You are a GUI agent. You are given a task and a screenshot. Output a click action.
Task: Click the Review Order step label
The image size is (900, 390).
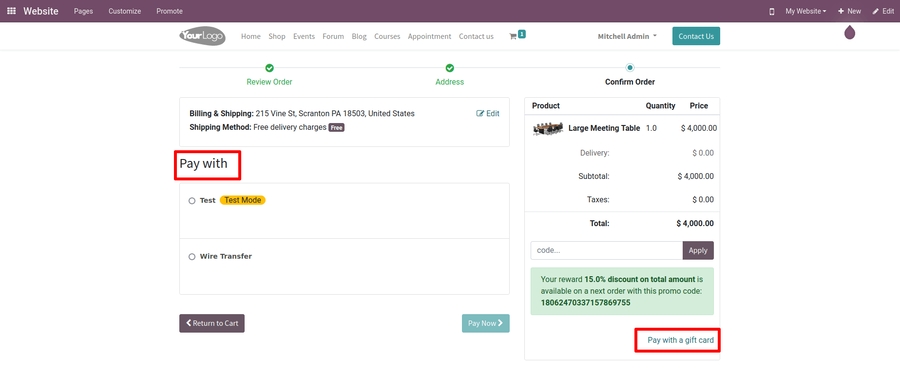point(269,82)
